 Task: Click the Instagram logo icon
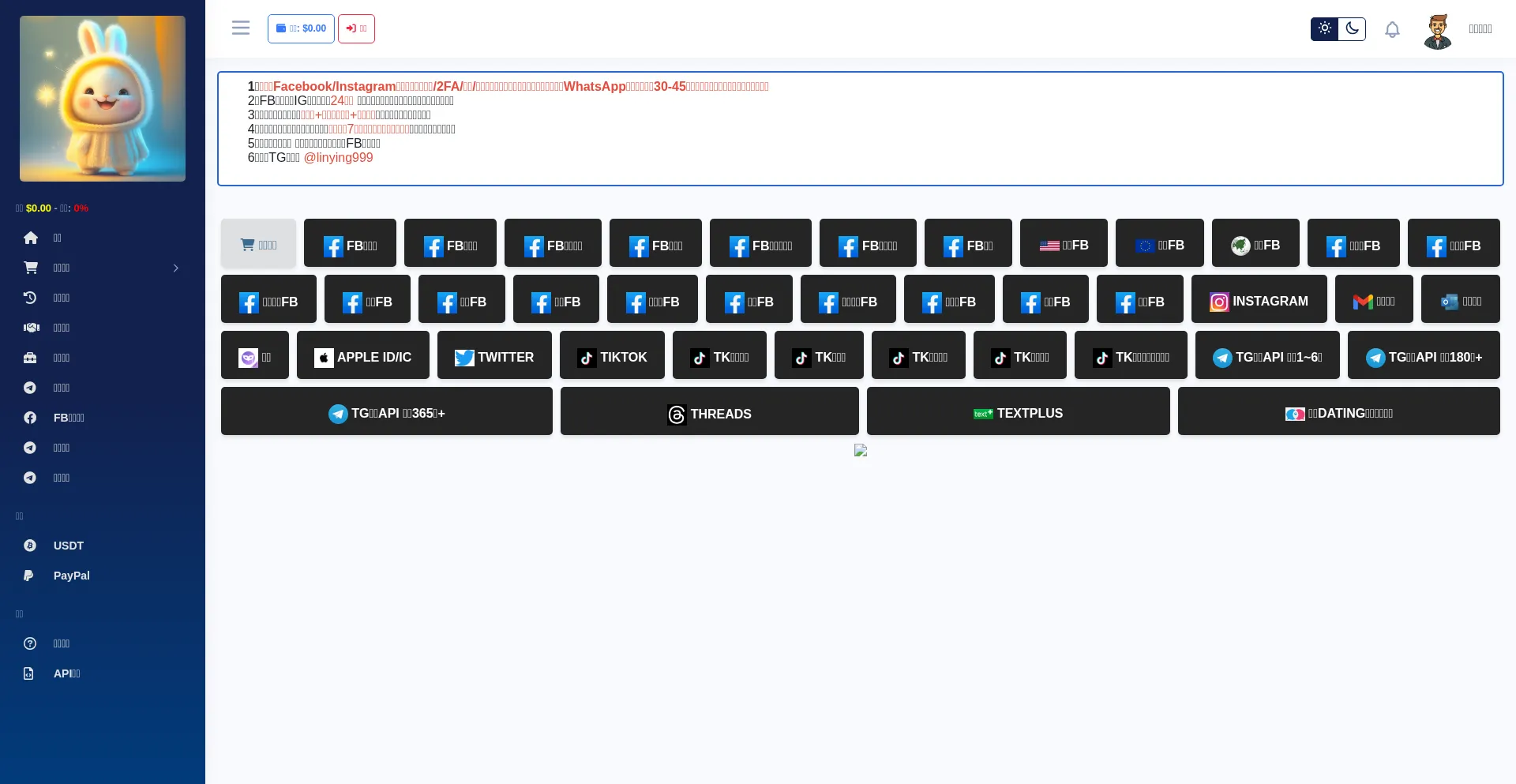click(1219, 302)
